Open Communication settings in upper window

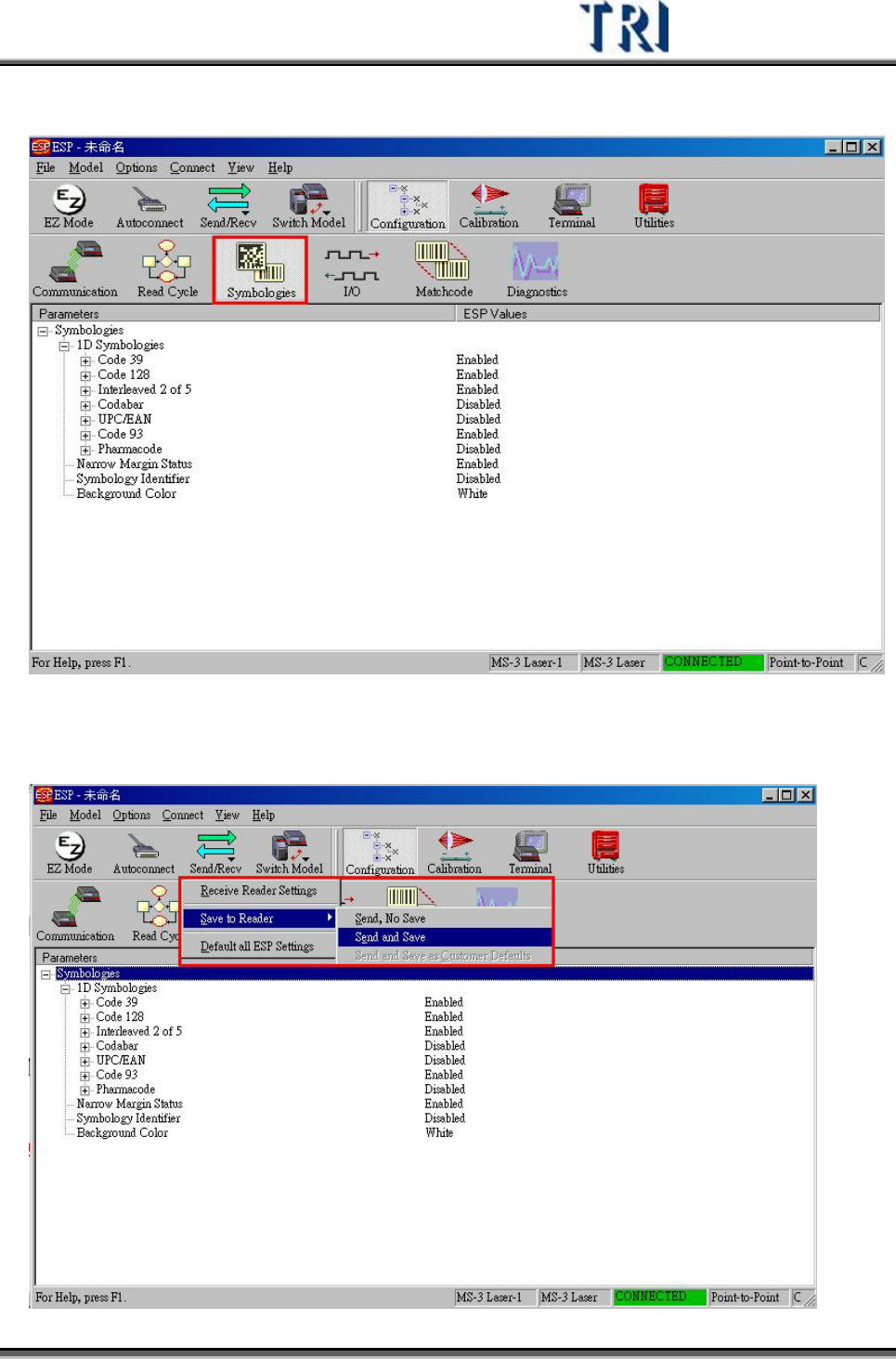[x=75, y=269]
